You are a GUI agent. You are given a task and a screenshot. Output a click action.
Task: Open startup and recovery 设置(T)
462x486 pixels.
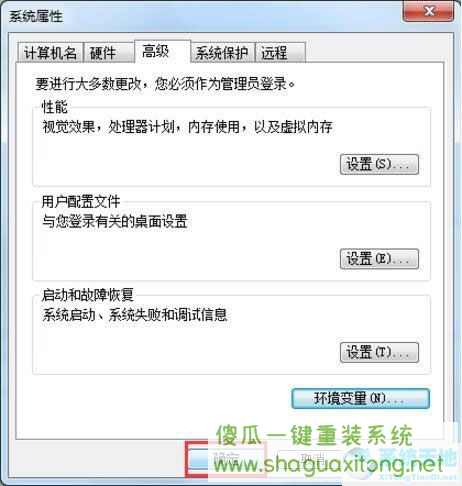(x=379, y=352)
